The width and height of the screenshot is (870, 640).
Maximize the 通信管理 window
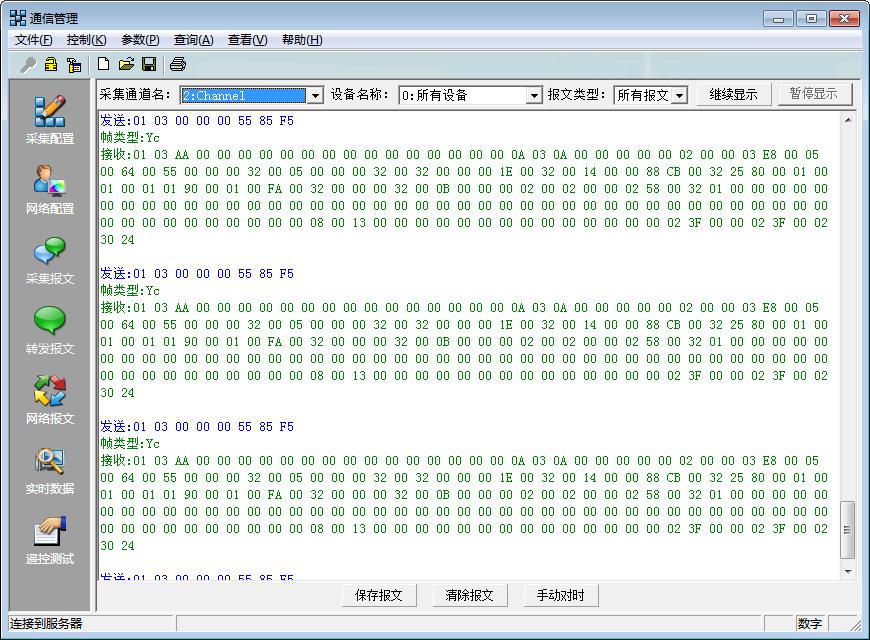811,19
